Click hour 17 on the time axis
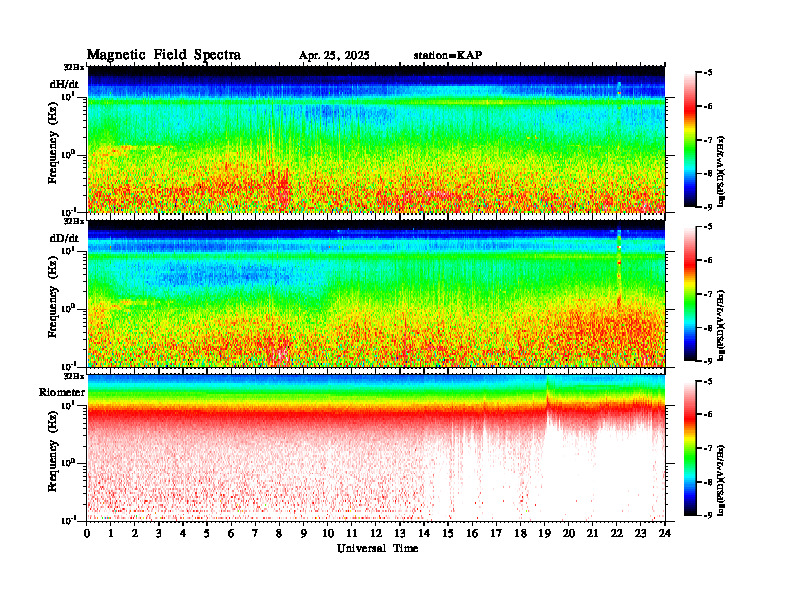Screen dimensions: 792x612 pyautogui.click(x=496, y=533)
